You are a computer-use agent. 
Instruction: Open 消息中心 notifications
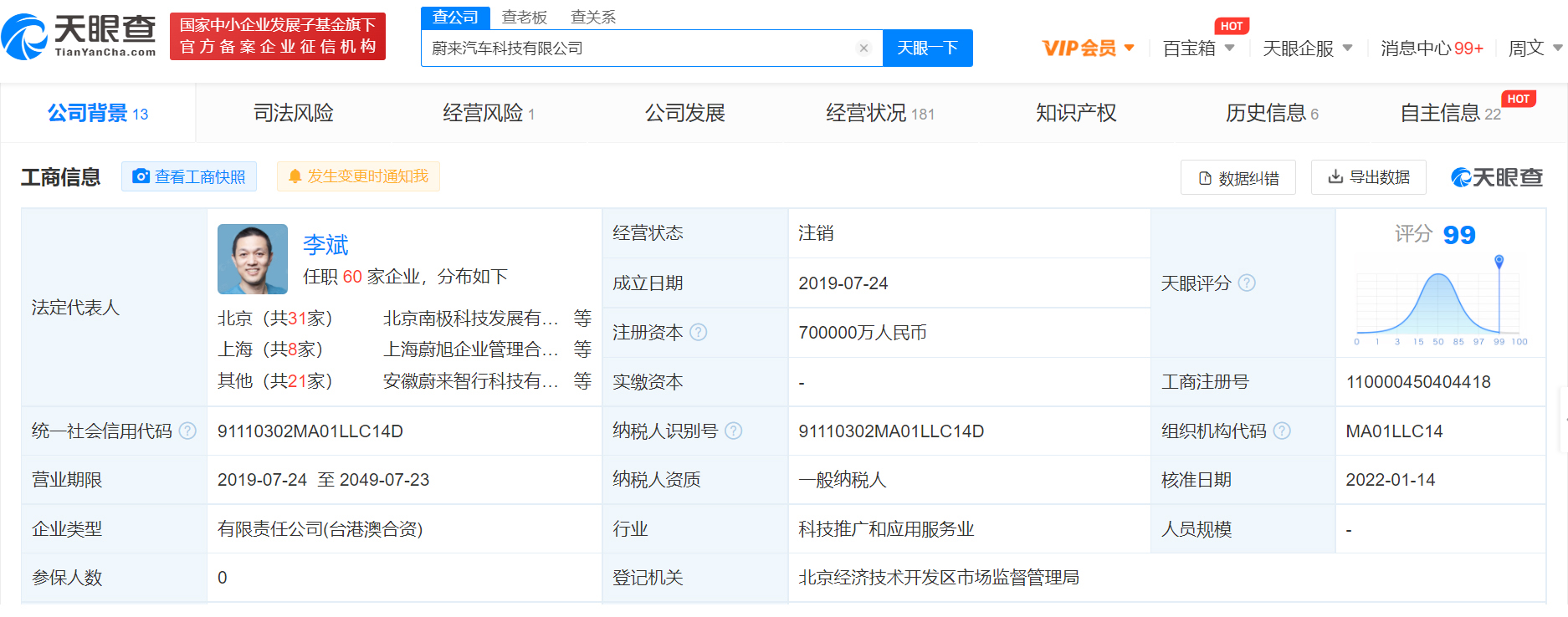click(1432, 48)
